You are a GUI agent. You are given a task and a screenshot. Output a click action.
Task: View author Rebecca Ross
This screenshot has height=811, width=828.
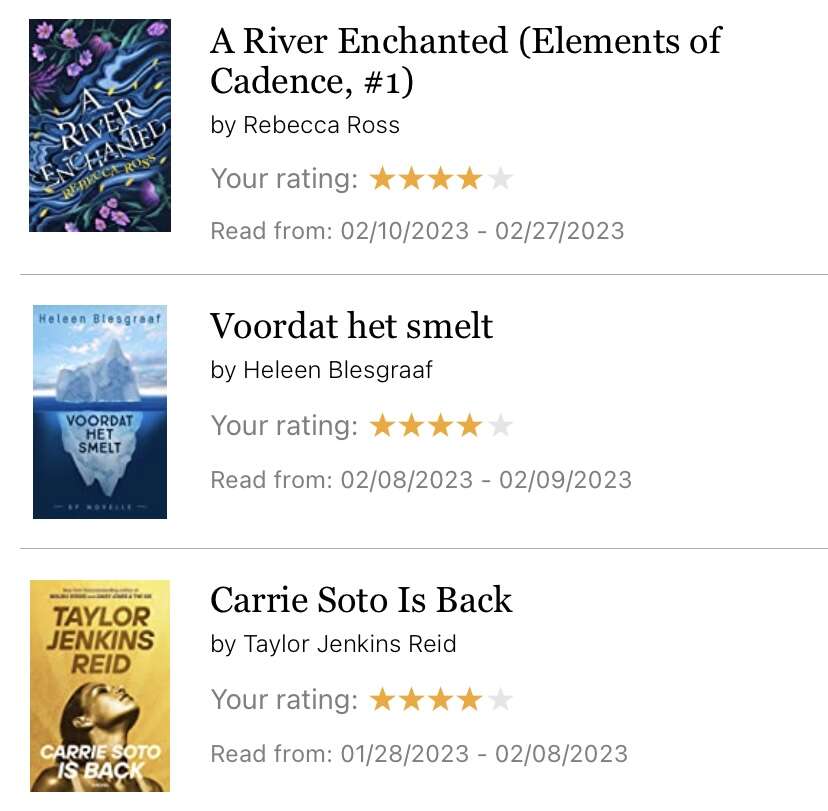point(321,125)
